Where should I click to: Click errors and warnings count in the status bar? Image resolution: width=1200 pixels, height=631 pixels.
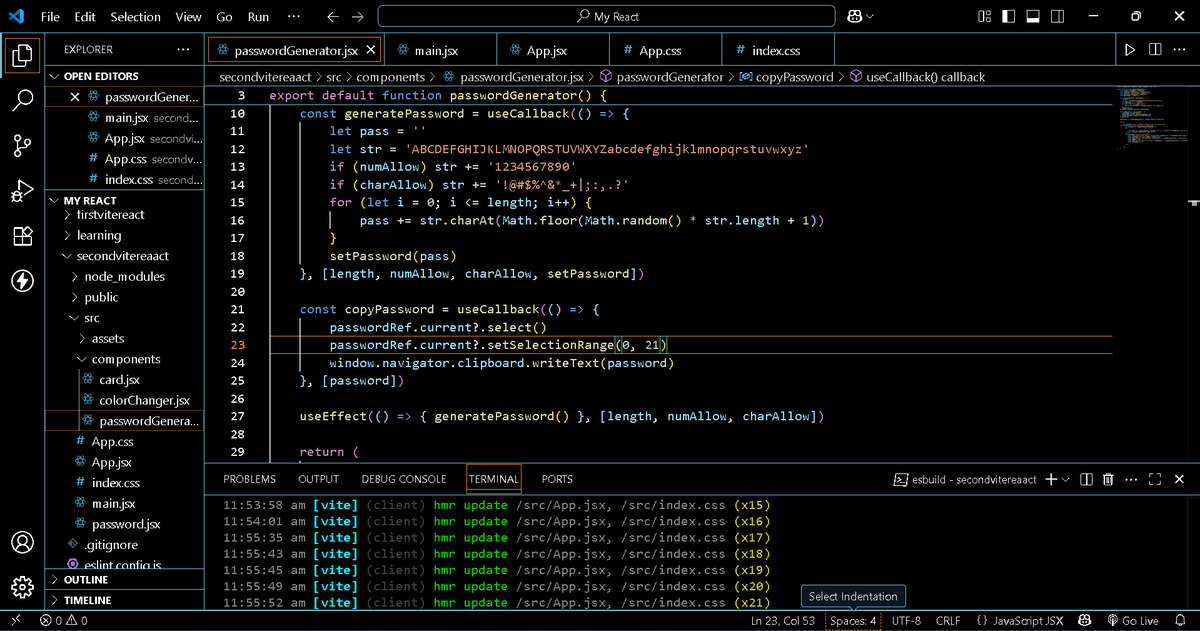pos(64,621)
